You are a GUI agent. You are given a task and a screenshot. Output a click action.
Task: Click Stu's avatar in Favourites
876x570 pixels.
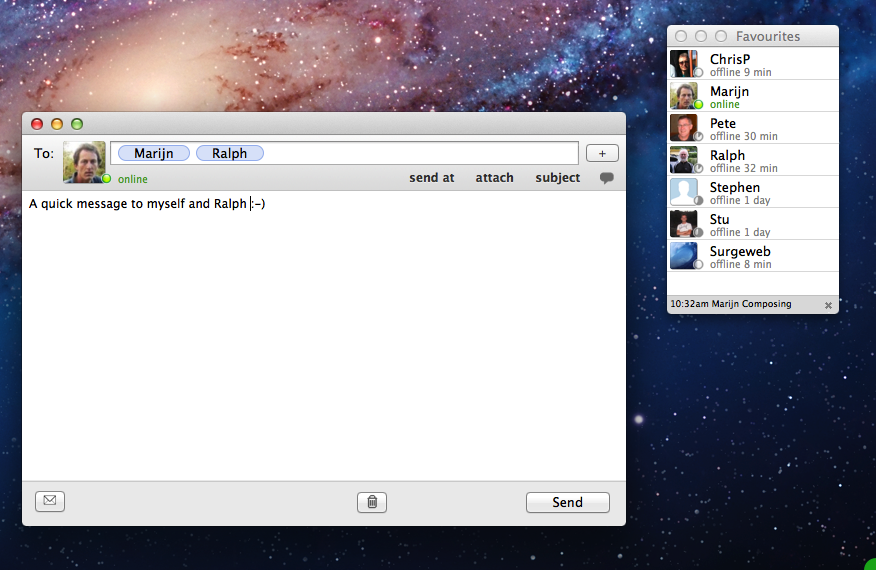click(x=684, y=224)
